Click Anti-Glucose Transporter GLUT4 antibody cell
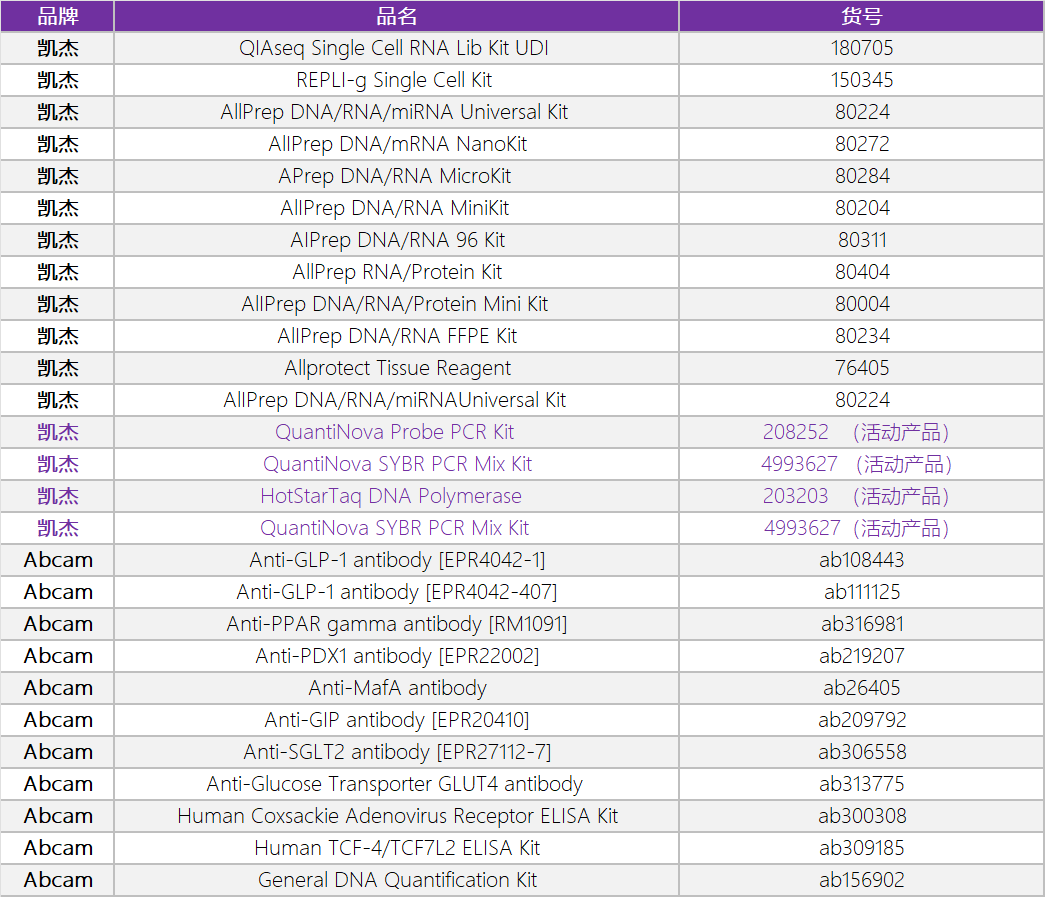The image size is (1045, 897). pos(397,784)
